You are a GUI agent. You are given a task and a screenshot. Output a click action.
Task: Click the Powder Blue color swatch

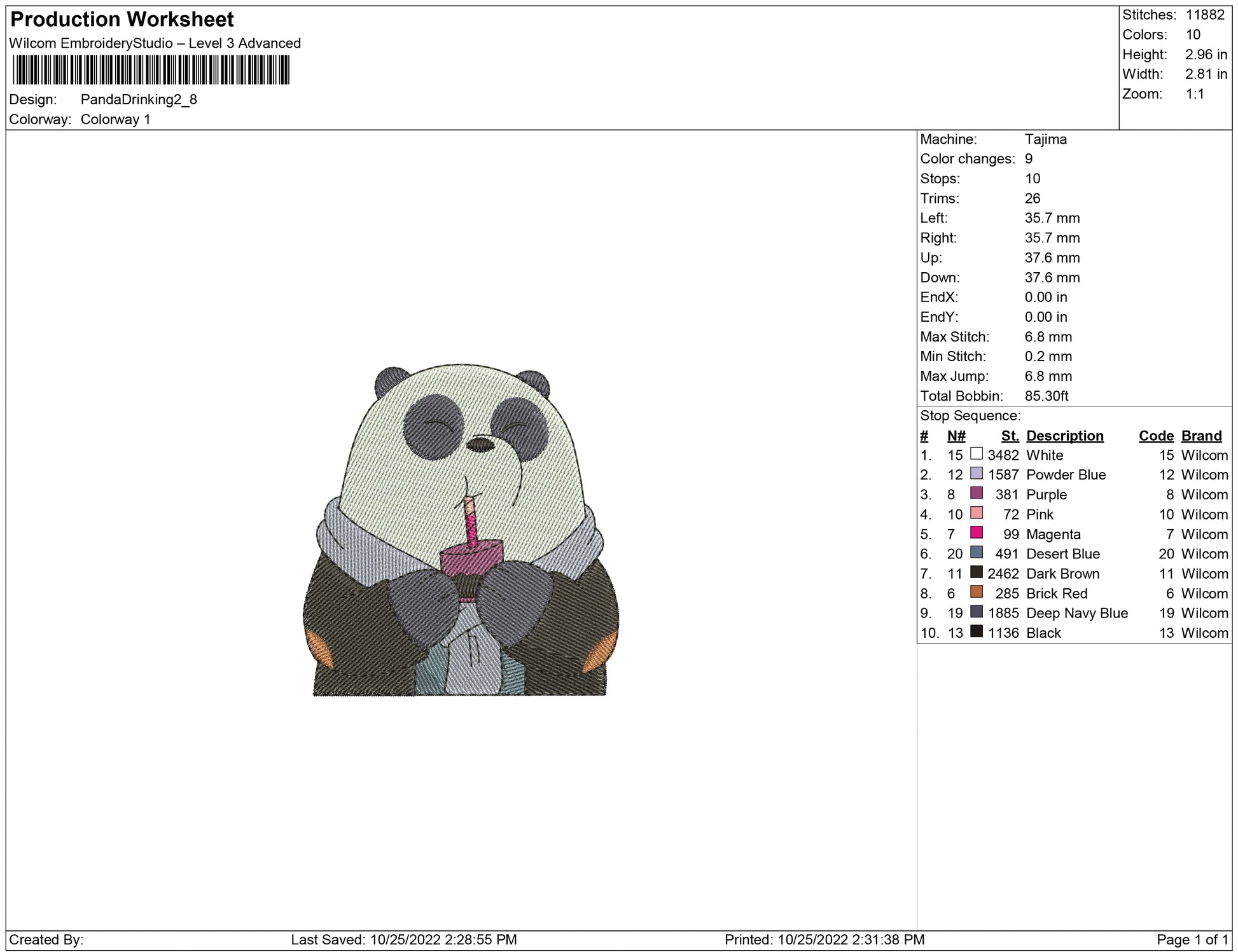[977, 474]
